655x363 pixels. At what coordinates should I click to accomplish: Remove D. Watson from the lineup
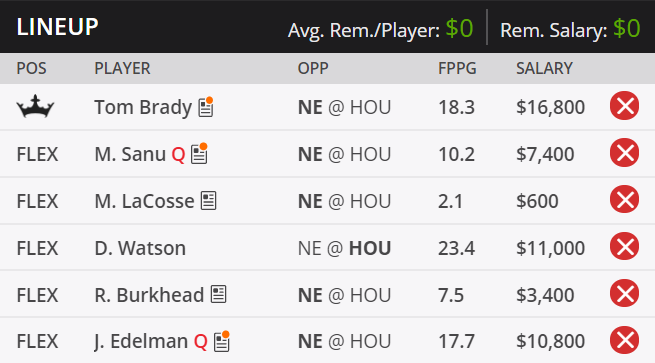click(x=624, y=246)
